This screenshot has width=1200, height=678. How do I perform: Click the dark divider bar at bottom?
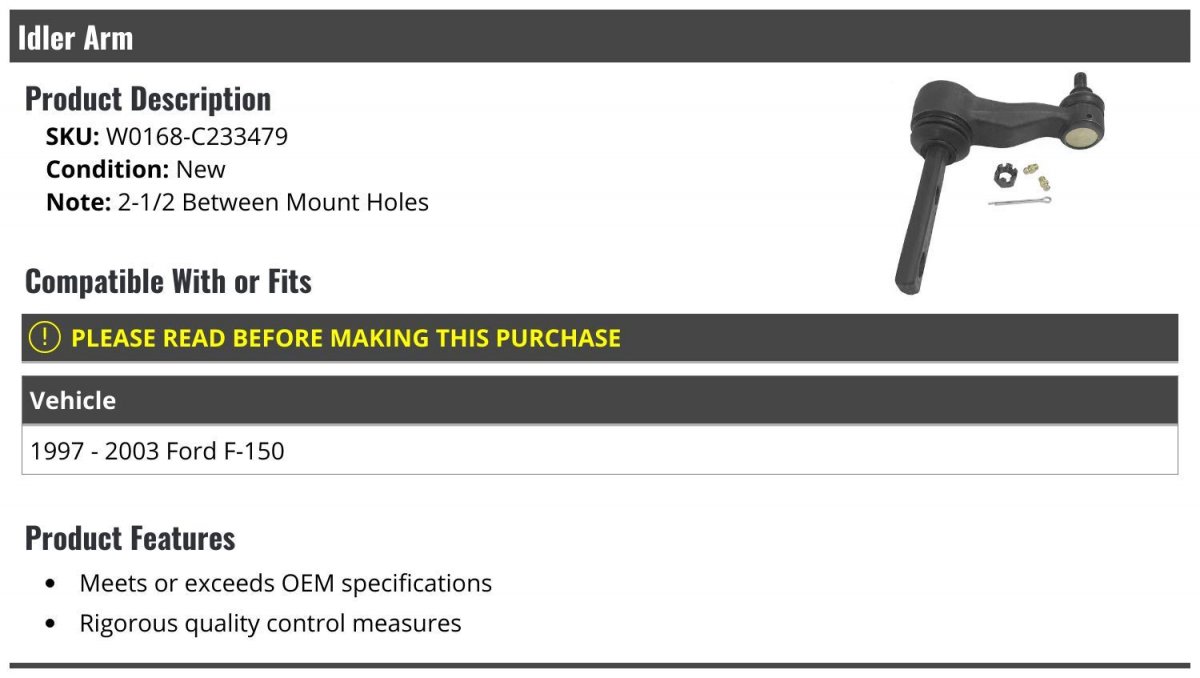tap(600, 665)
